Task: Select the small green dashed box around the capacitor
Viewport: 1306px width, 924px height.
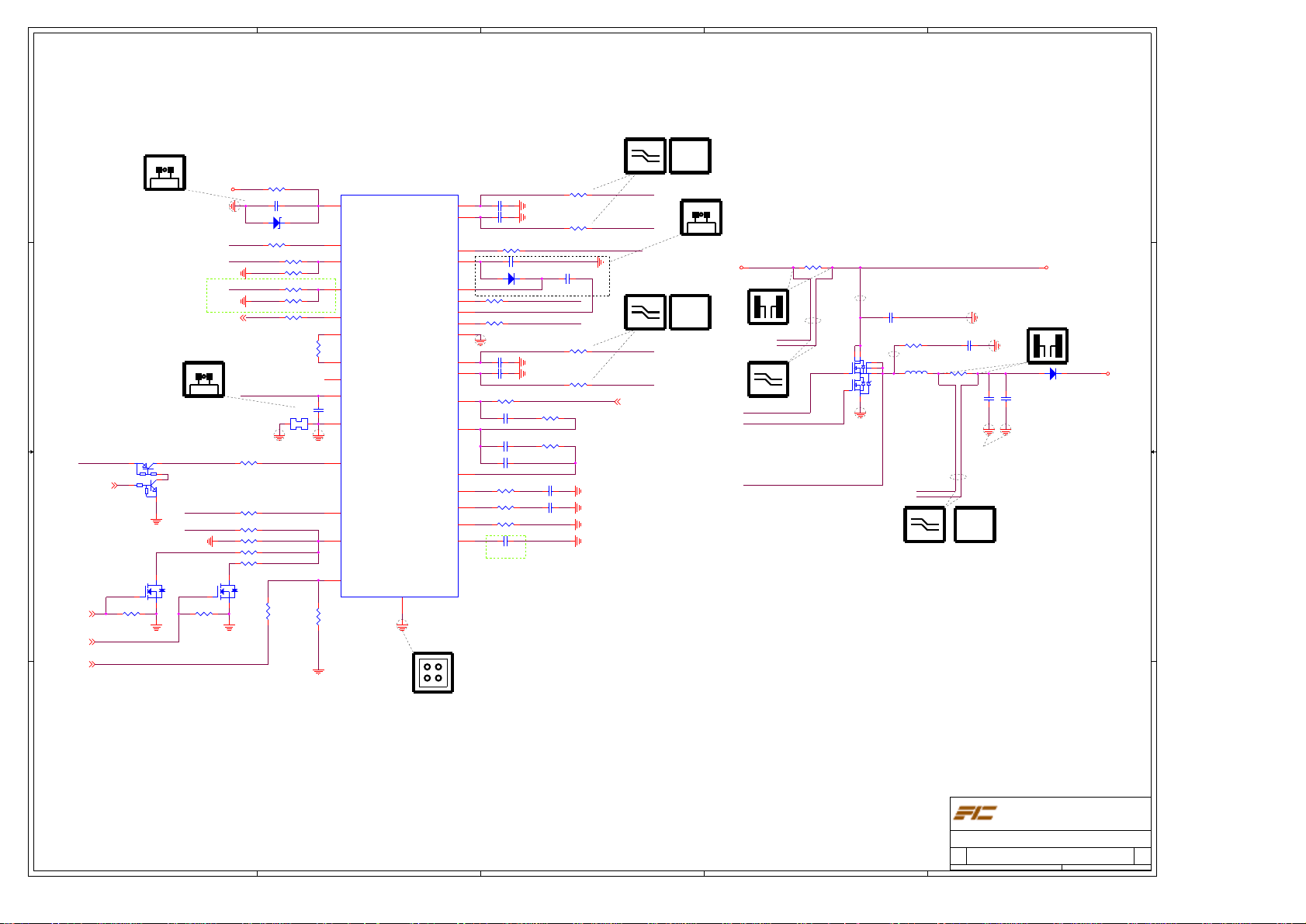Action: (506, 547)
